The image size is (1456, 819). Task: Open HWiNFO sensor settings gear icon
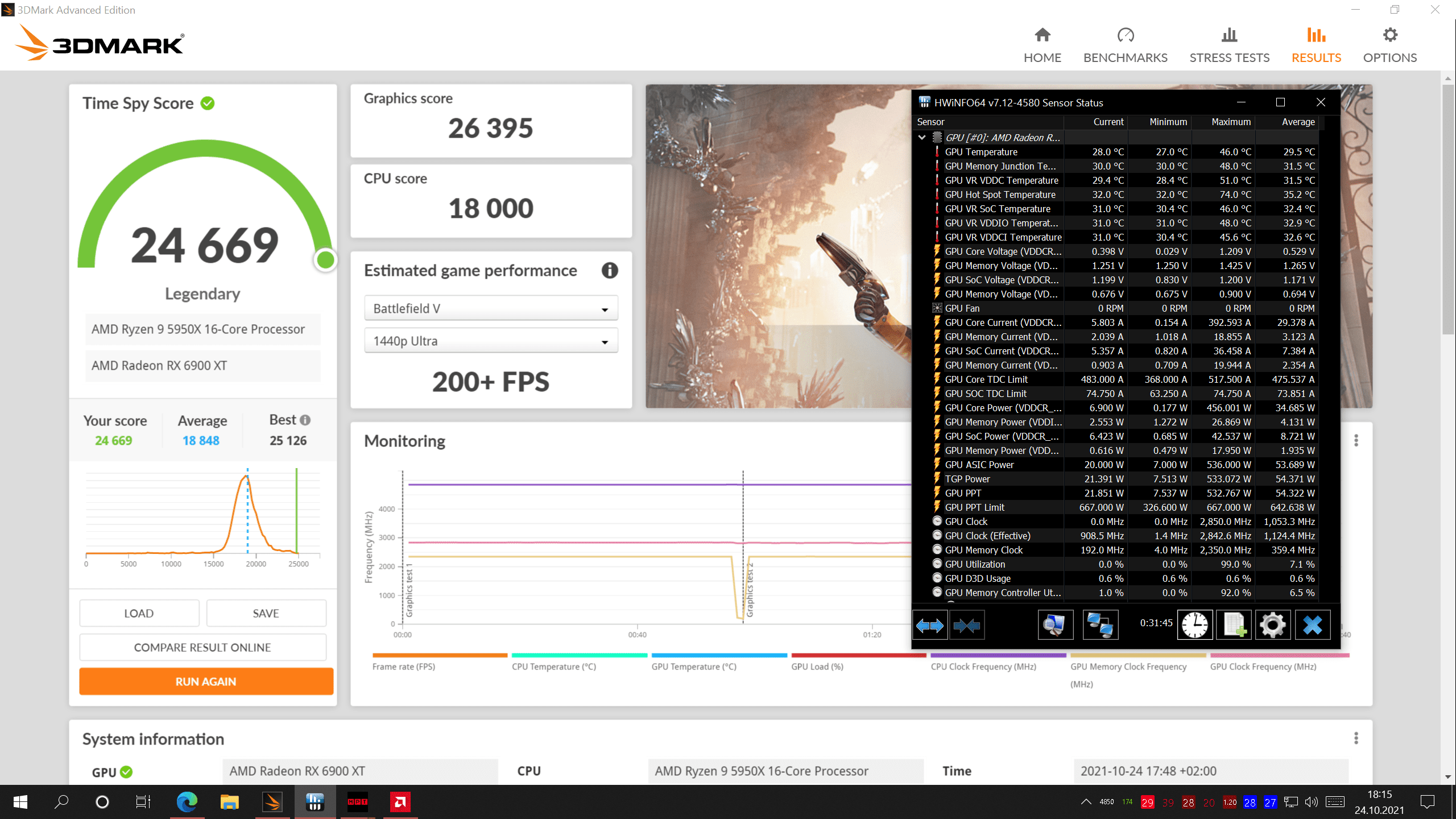(1272, 625)
